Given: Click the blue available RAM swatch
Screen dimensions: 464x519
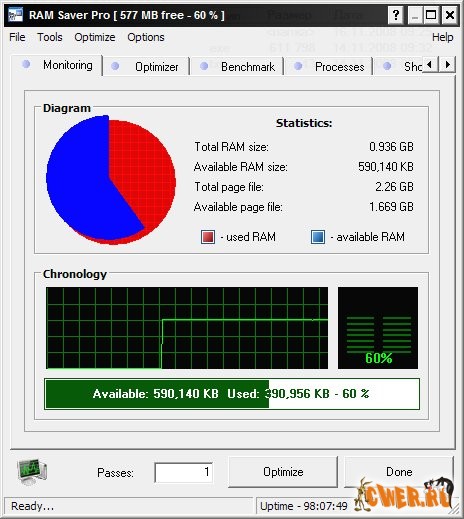Looking at the screenshot, I should click(x=318, y=237).
